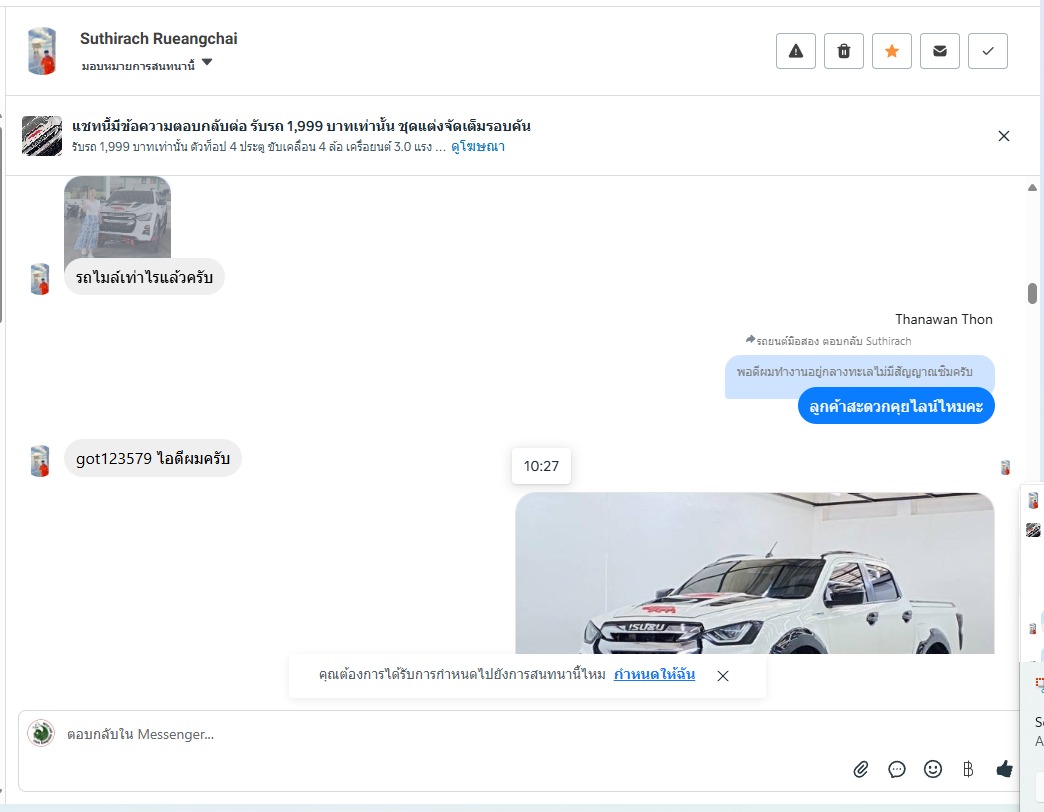1044x812 pixels.
Task: Click customer avatar beside got123579 message
Action: point(40,461)
